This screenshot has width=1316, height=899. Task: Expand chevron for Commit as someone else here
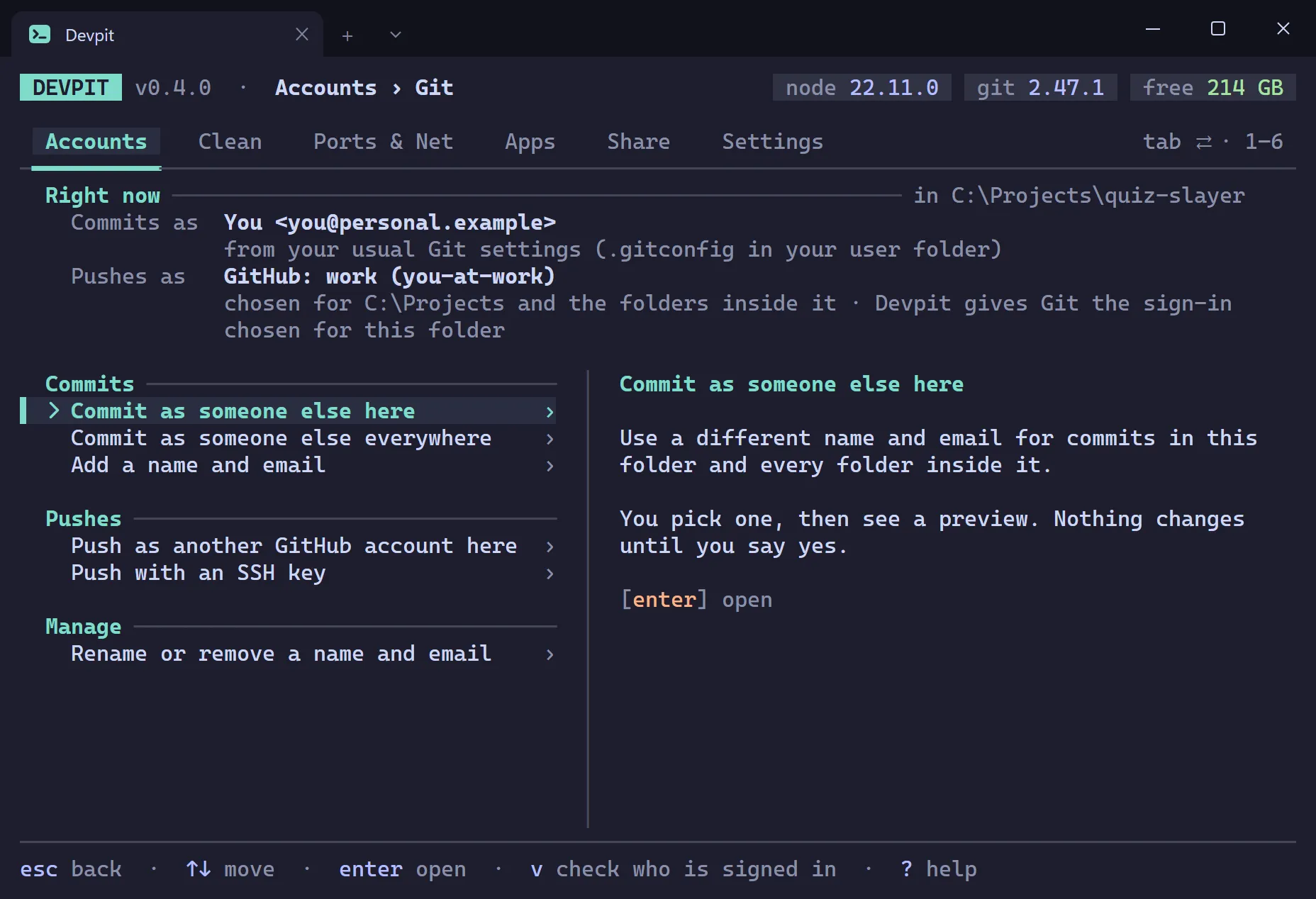pos(550,412)
